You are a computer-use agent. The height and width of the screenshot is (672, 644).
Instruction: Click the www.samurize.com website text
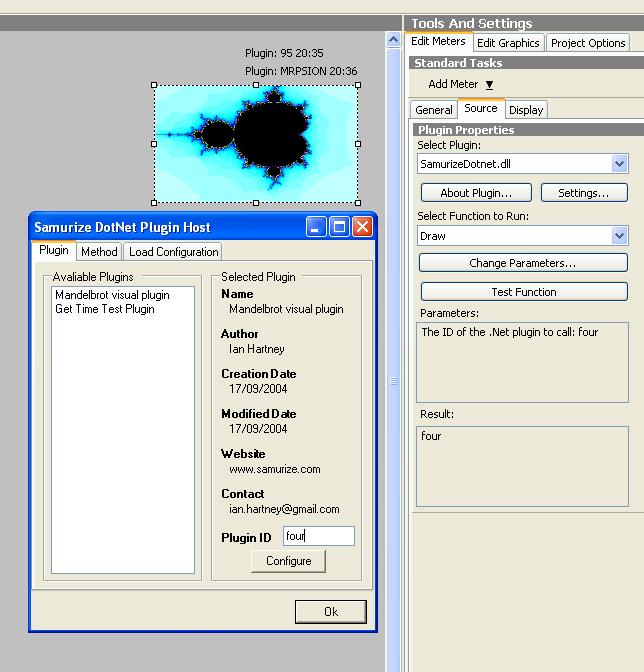coord(275,469)
